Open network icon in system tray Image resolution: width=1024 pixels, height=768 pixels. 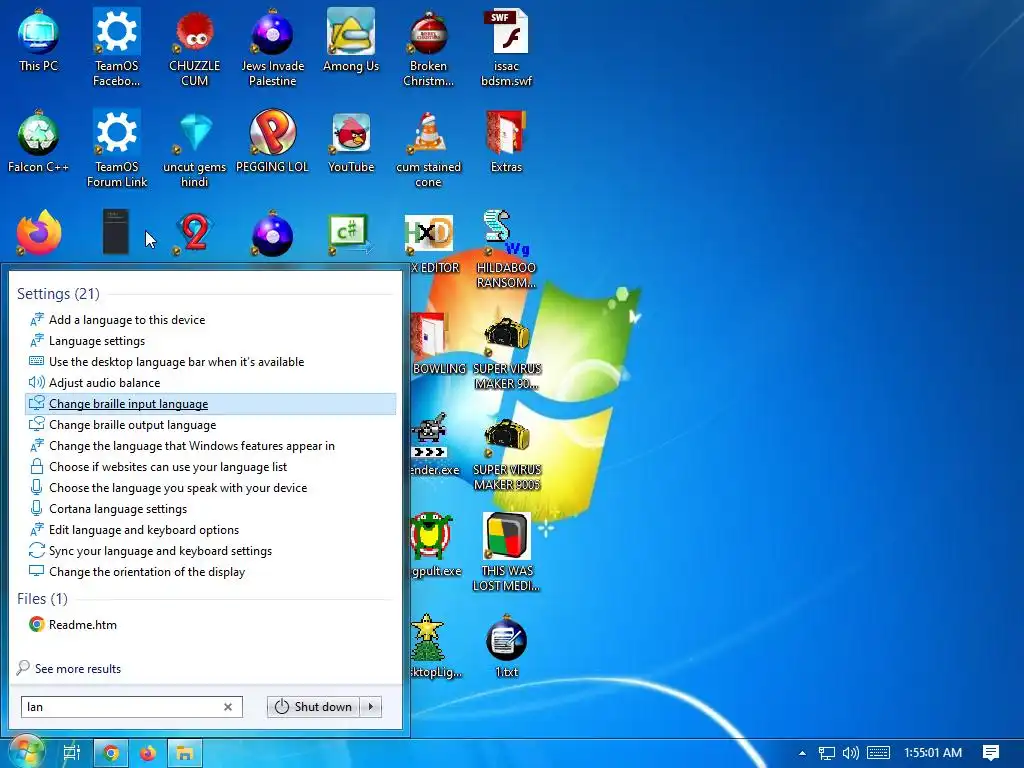coord(826,753)
